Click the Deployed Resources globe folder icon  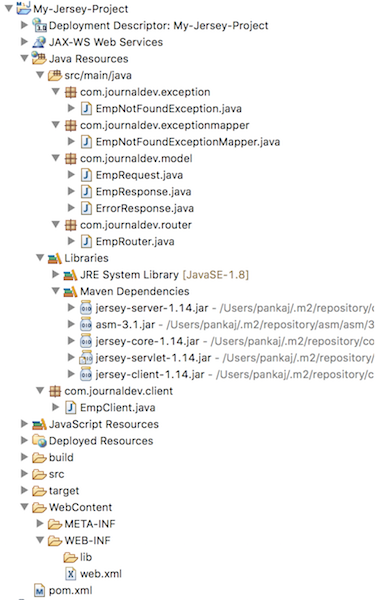coord(39,441)
